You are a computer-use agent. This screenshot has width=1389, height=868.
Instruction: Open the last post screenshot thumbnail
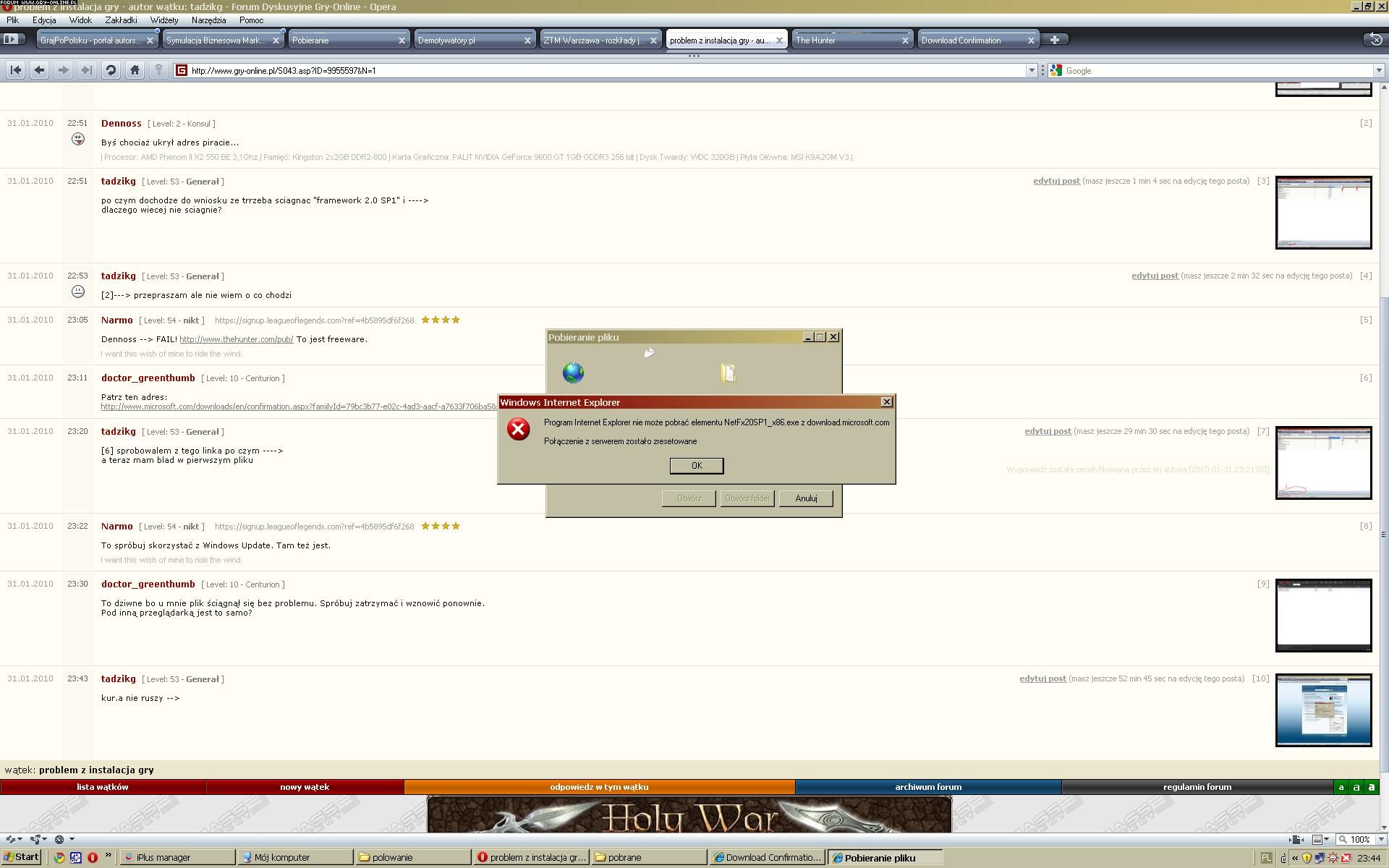[1322, 710]
